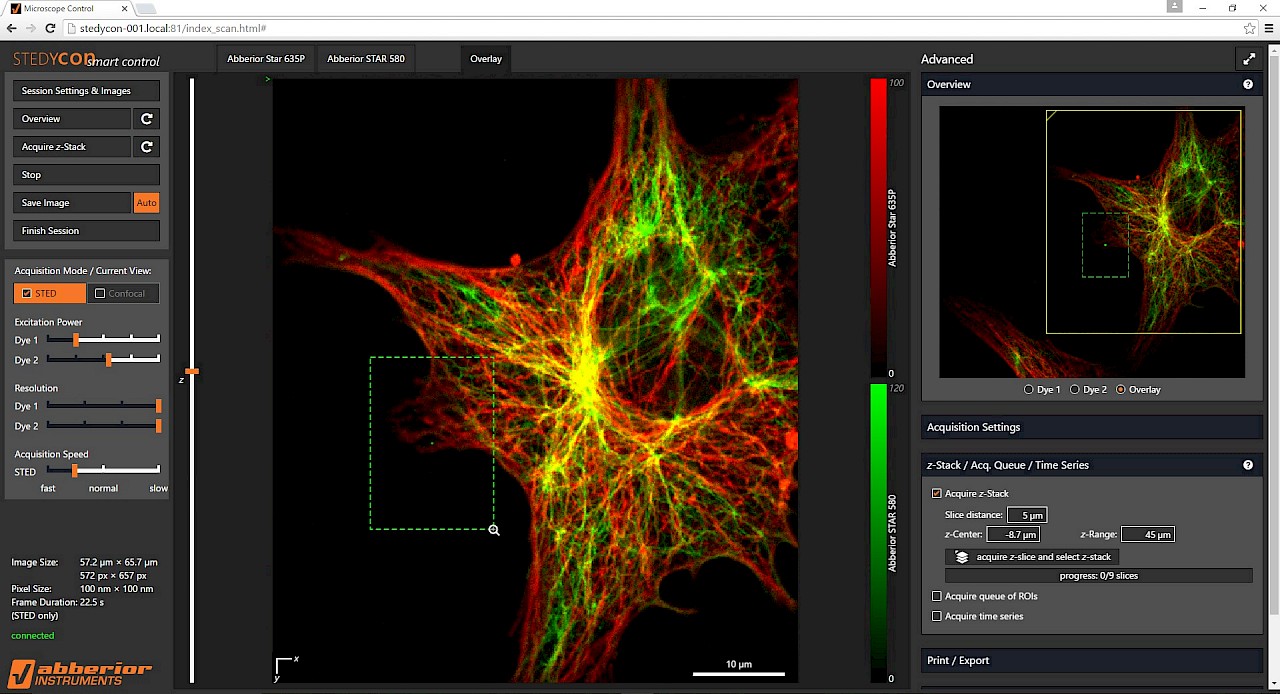Screen dimensions: 1280x694
Task: Click Acquire z-Stack button
Action: pos(71,147)
